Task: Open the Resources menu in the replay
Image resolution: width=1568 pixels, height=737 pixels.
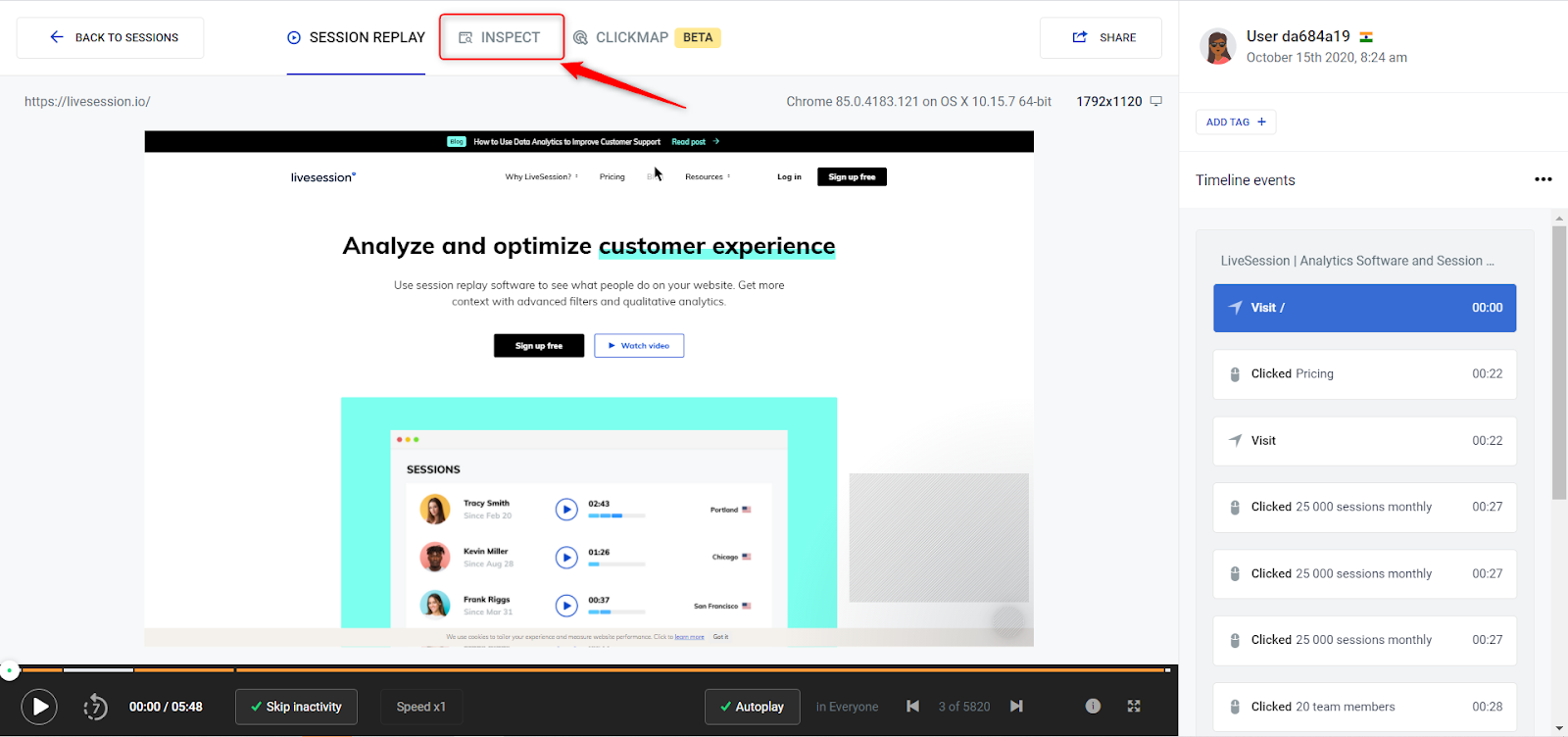Action: click(x=708, y=177)
